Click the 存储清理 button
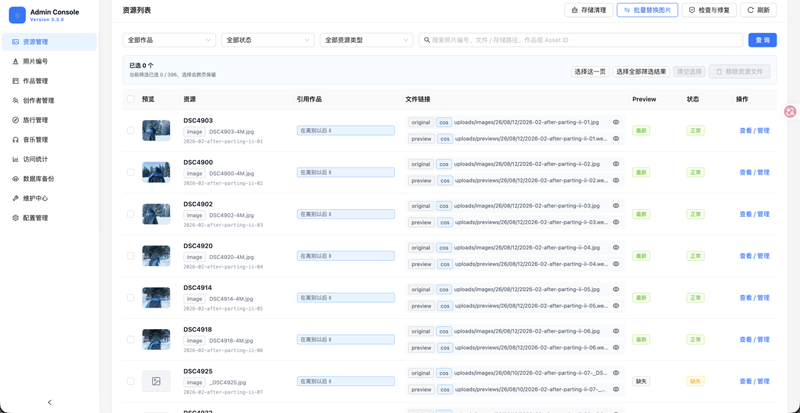 point(588,10)
